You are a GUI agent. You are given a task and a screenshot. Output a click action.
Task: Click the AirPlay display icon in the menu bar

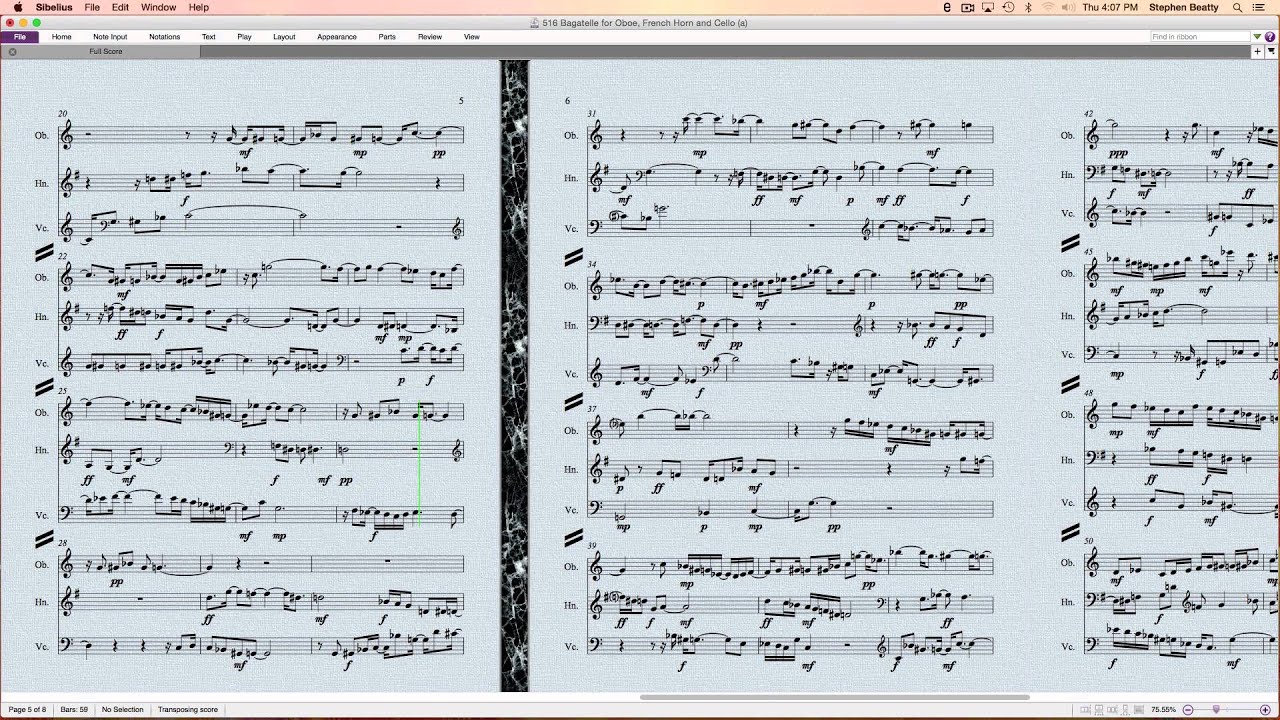pyautogui.click(x=988, y=8)
